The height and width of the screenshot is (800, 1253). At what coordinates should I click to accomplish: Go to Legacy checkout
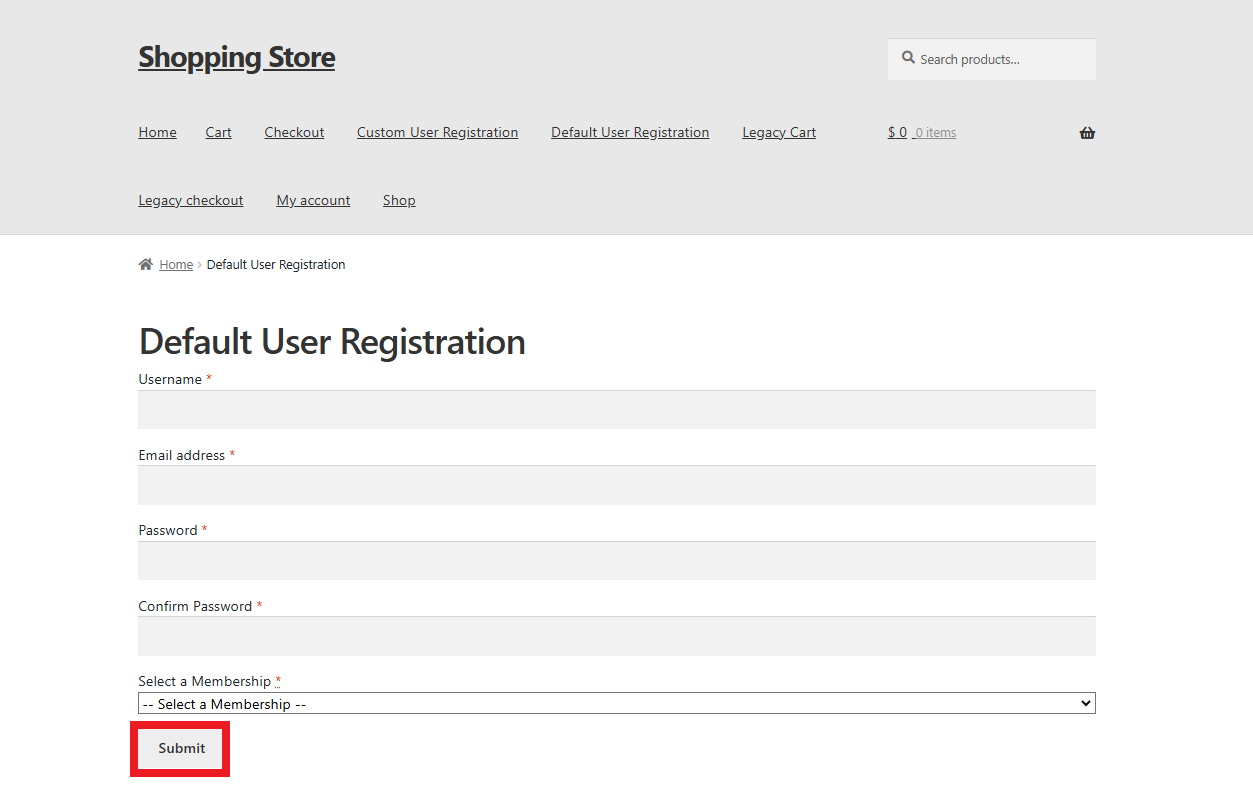click(x=190, y=200)
